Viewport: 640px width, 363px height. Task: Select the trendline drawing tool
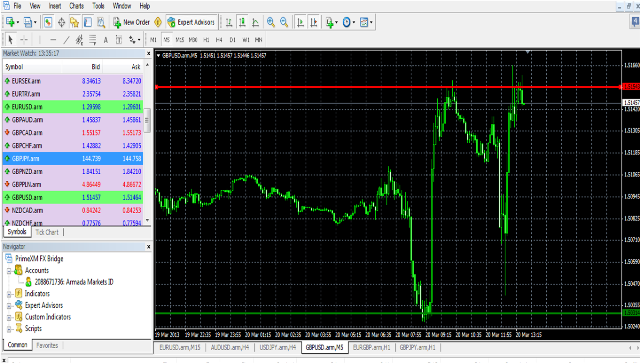tap(66, 40)
